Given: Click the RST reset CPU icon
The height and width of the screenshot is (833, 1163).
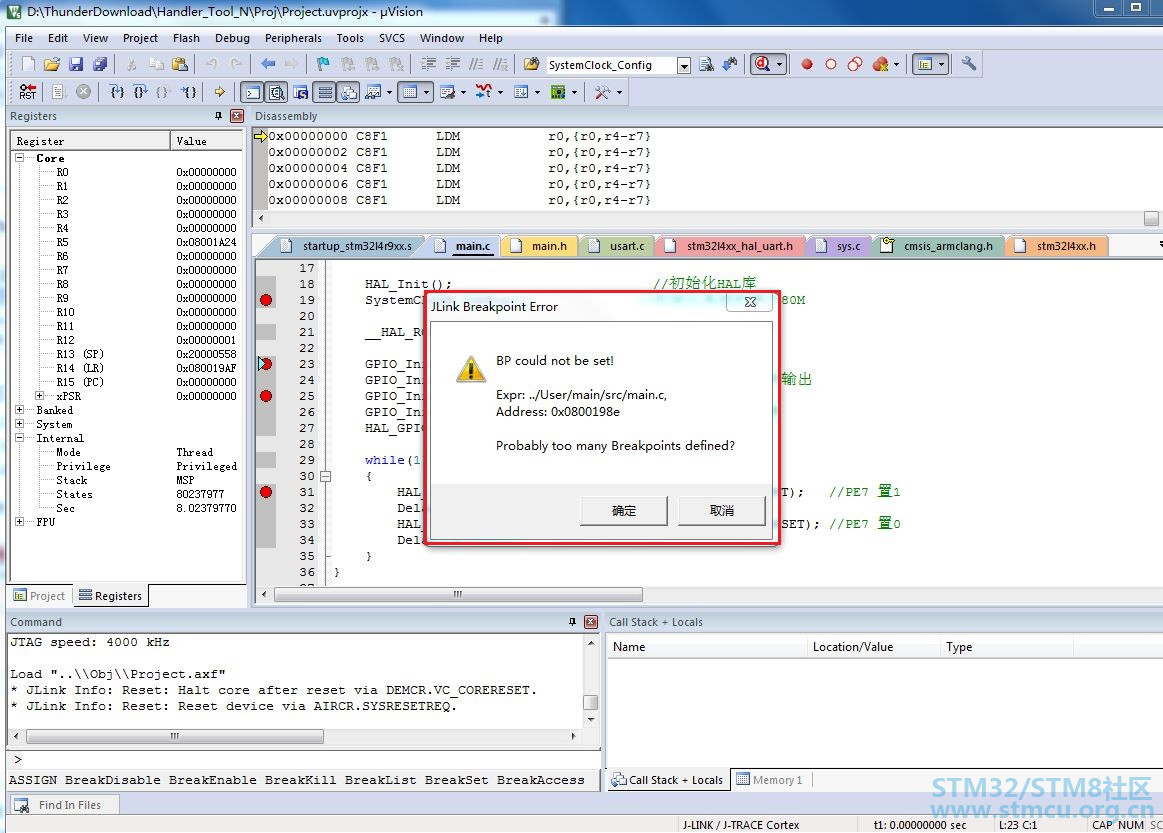Looking at the screenshot, I should pos(27,92).
